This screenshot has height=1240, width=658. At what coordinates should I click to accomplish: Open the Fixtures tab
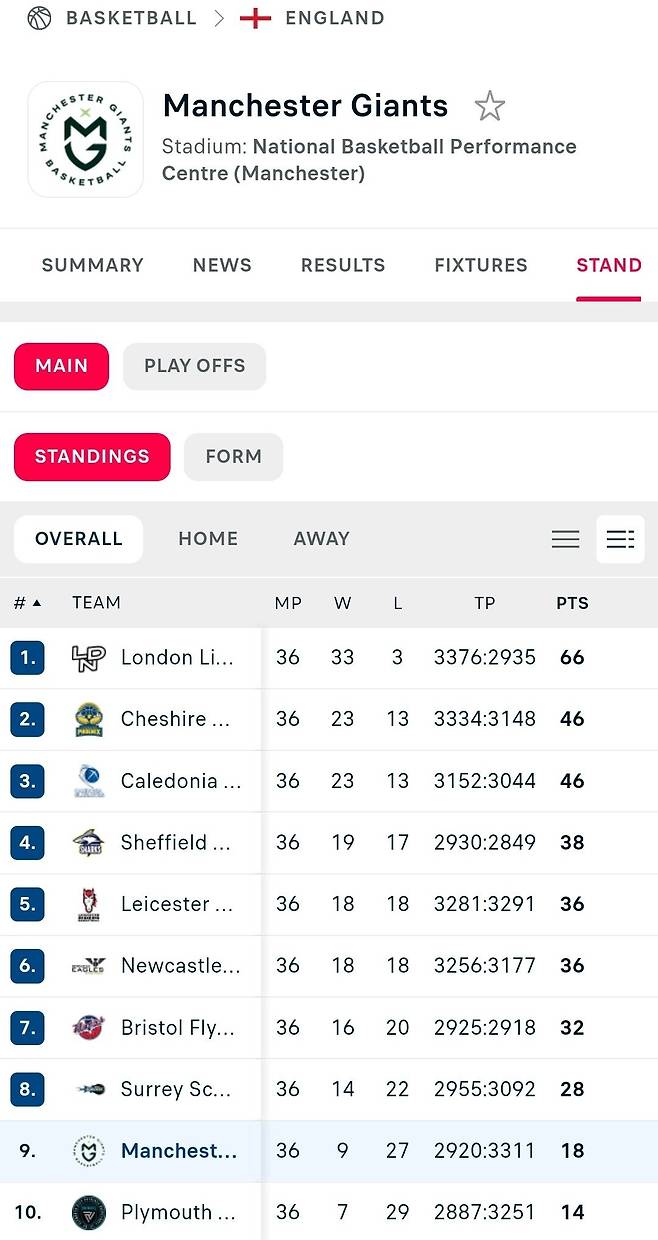(x=481, y=265)
